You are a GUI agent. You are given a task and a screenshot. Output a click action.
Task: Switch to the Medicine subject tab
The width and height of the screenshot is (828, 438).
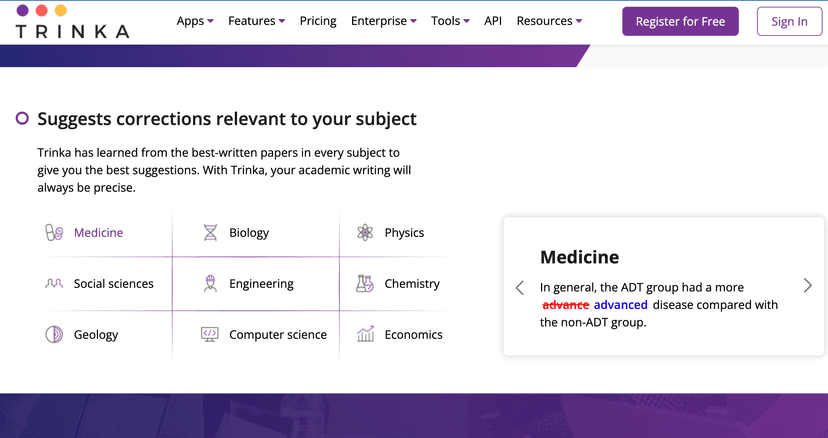pos(98,232)
